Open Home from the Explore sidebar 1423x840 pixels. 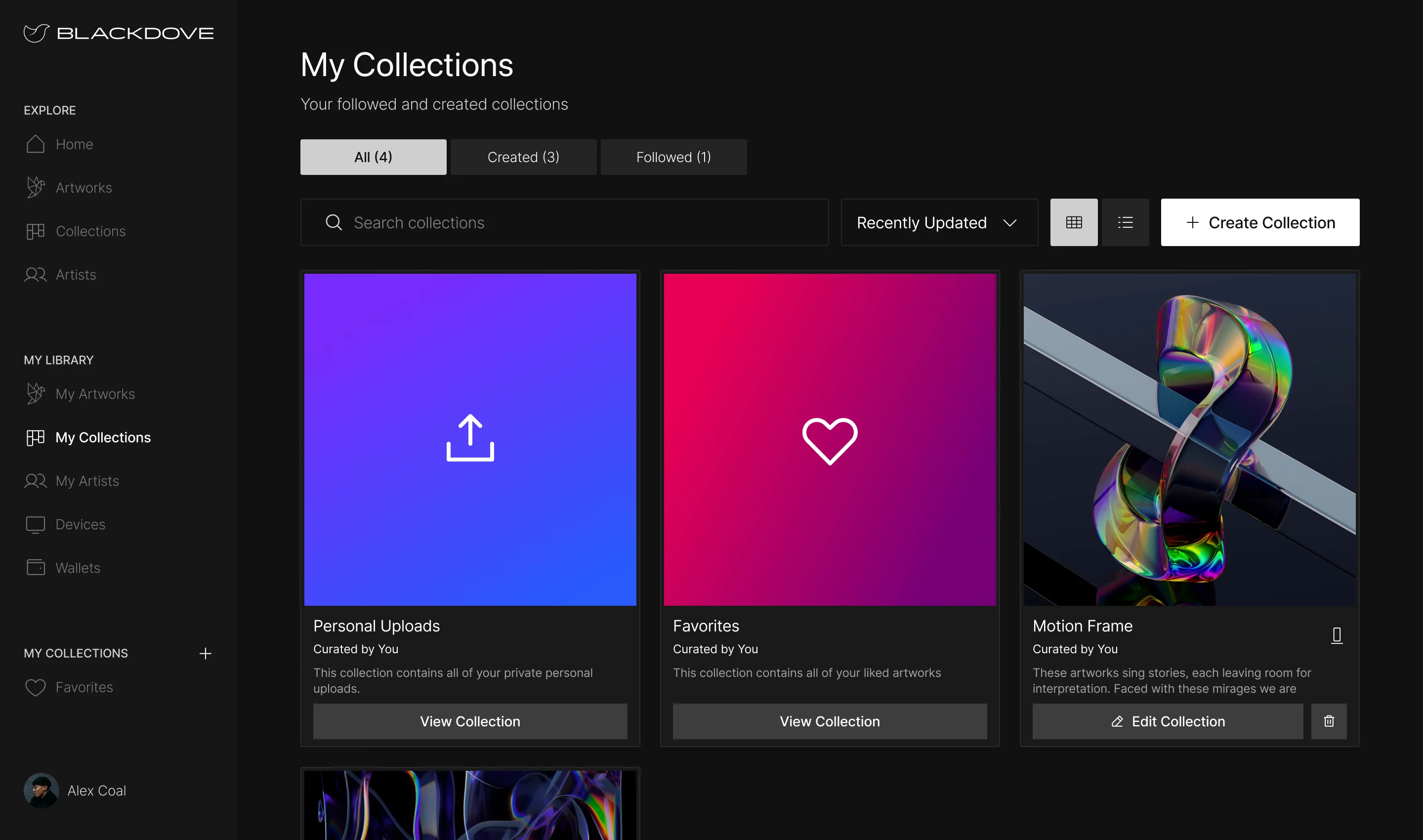pyautogui.click(x=59, y=144)
